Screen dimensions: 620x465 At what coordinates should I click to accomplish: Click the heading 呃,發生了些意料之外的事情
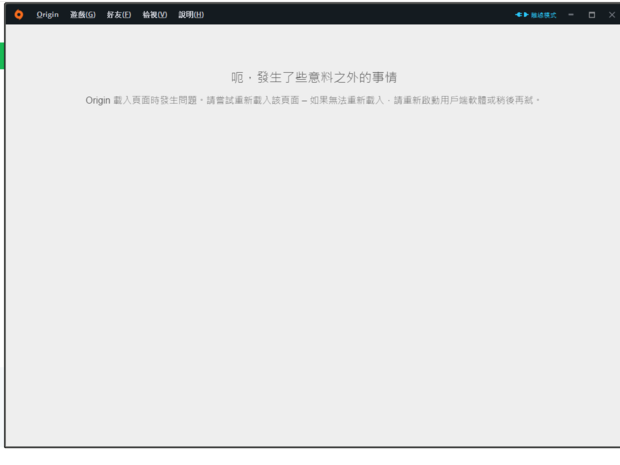[314, 77]
